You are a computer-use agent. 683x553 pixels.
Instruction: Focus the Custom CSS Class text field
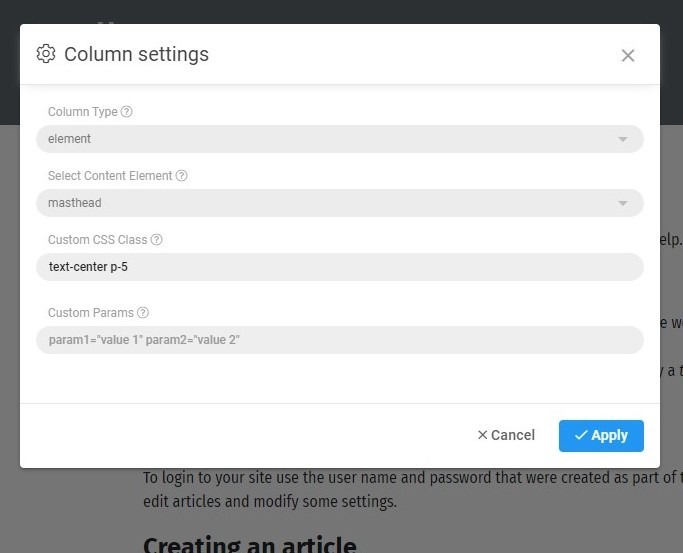coord(340,267)
